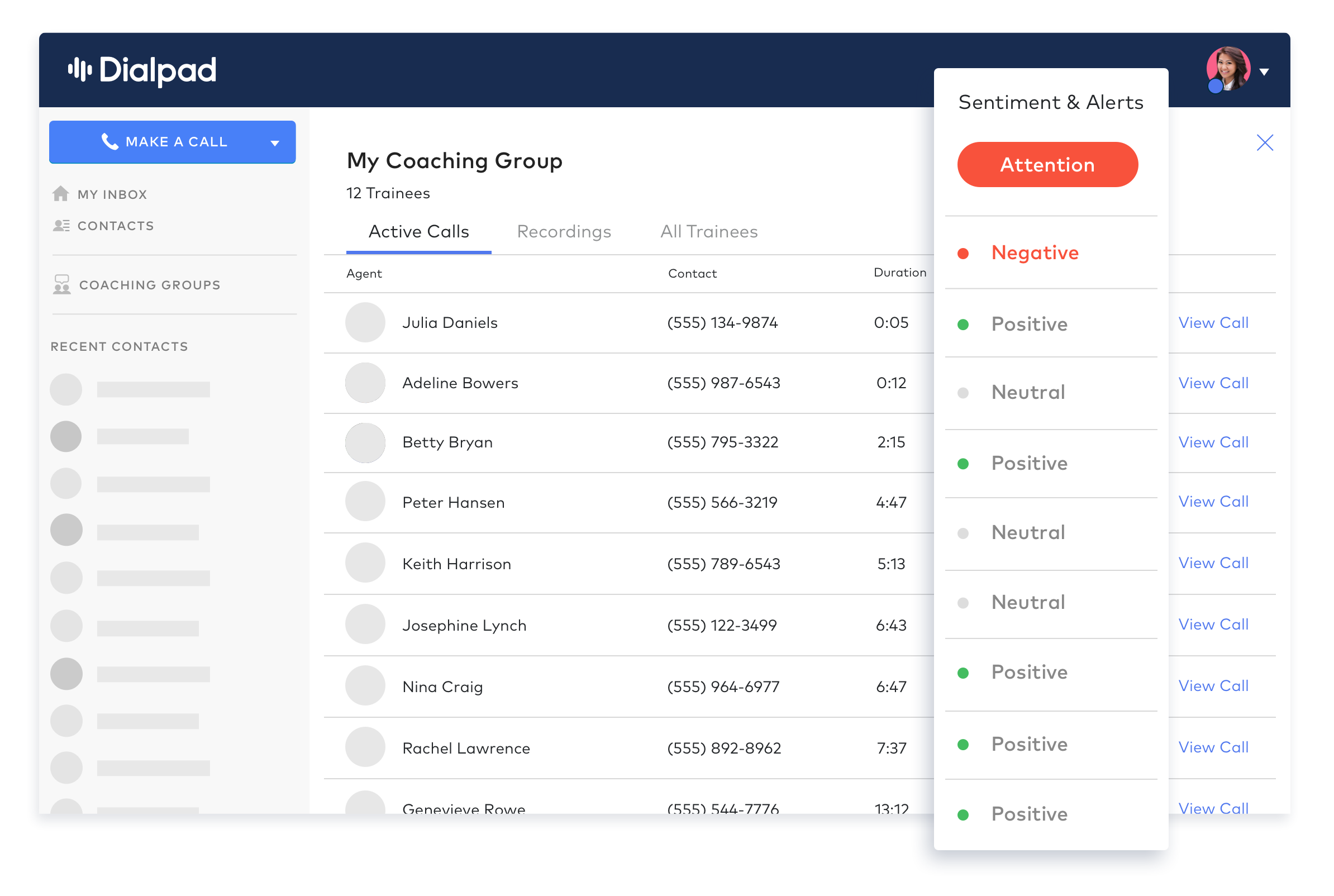
Task: Click the Attention alert button
Action: click(x=1047, y=165)
